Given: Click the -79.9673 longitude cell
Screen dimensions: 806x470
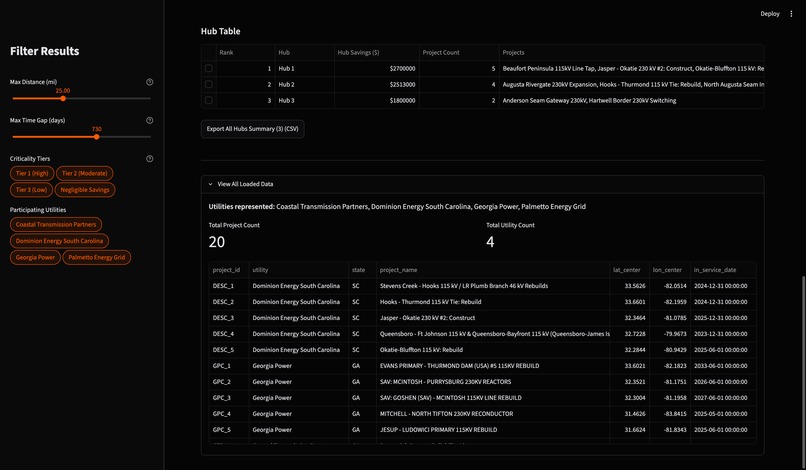Looking at the screenshot, I should pos(670,334).
